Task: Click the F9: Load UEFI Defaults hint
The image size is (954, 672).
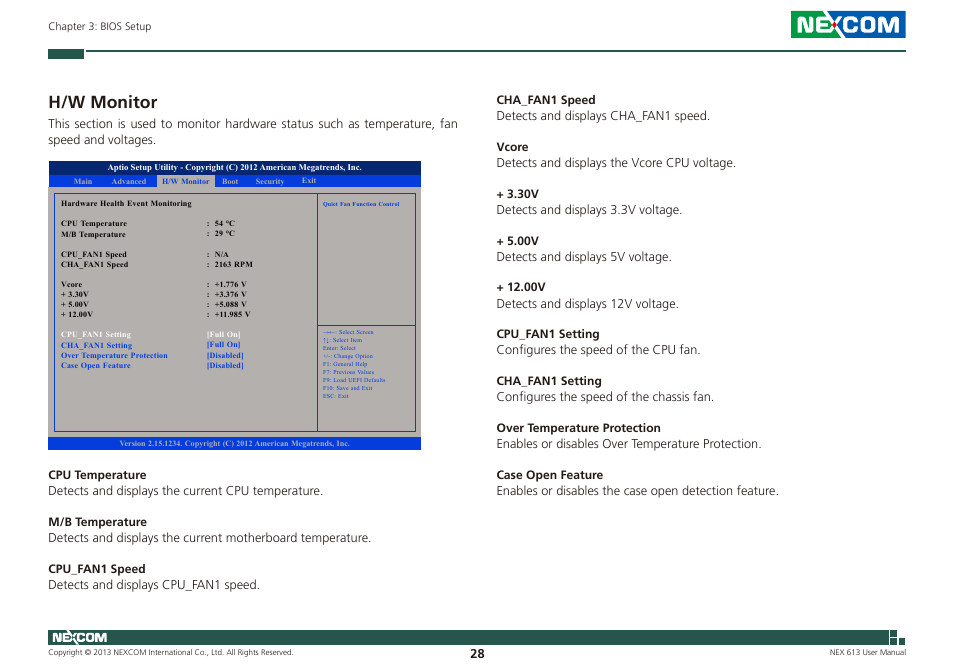Action: [353, 379]
